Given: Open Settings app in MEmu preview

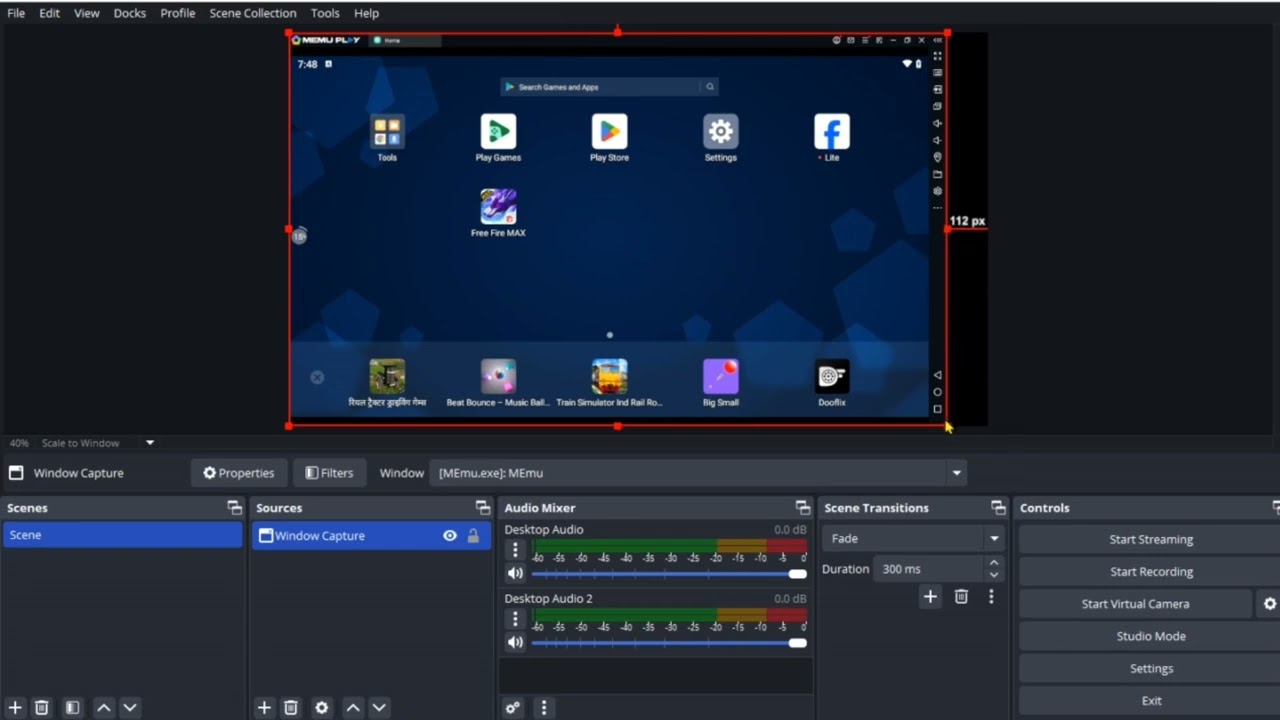Looking at the screenshot, I should (720, 138).
